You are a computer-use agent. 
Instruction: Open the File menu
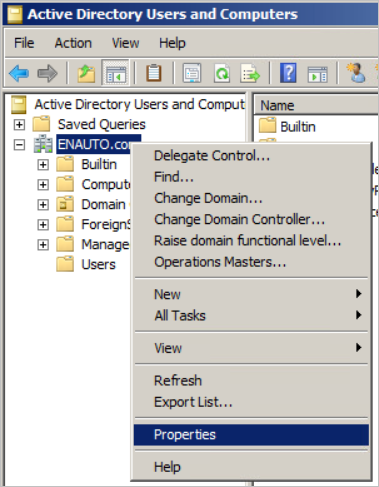coord(24,43)
